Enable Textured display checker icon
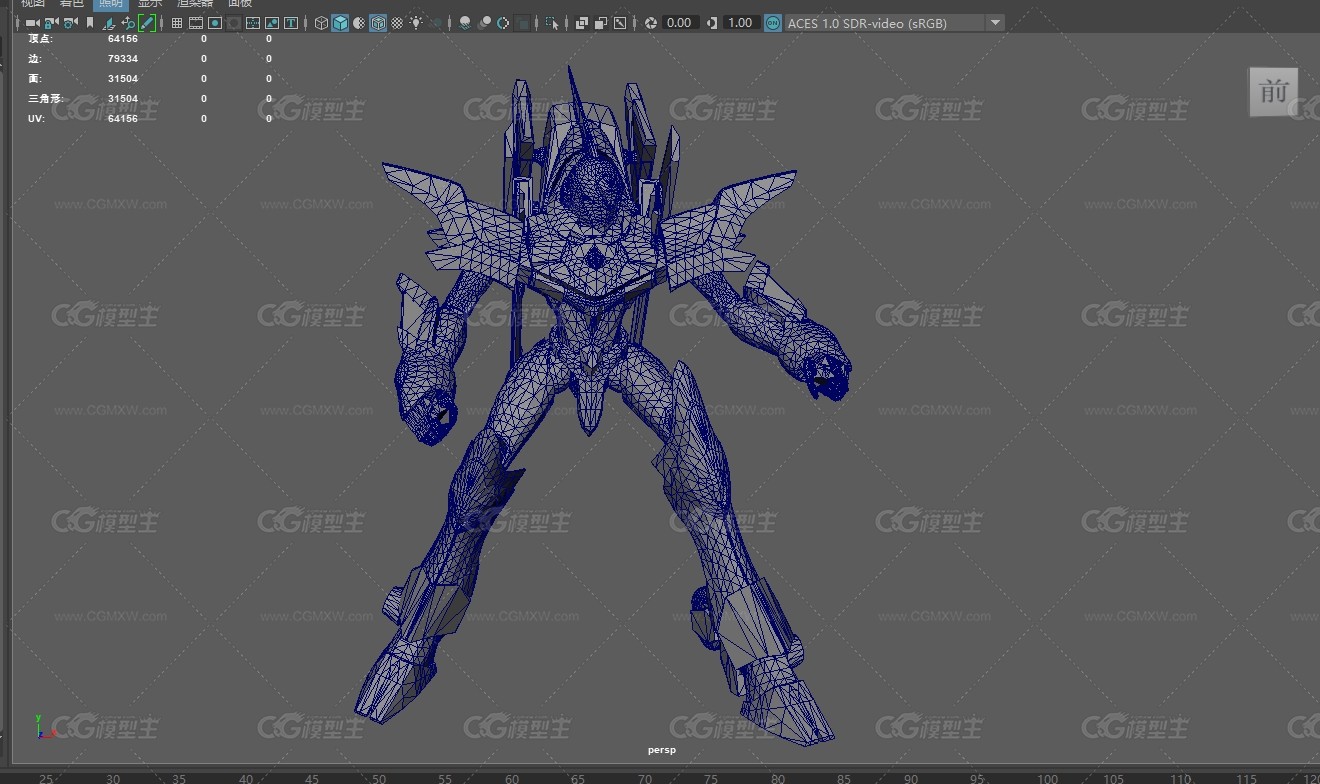 [x=397, y=22]
